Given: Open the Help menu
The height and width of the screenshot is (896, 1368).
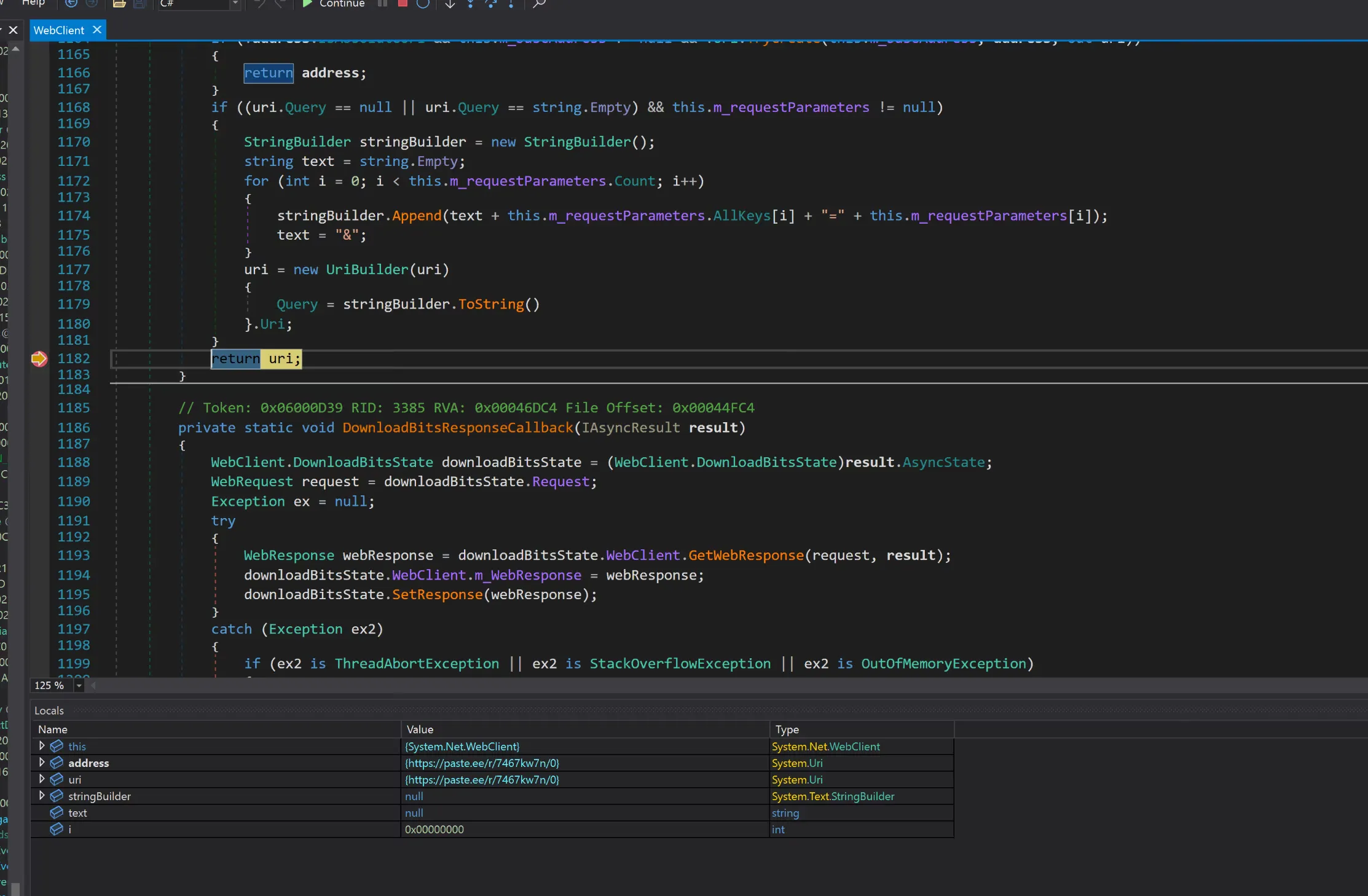Looking at the screenshot, I should tap(33, 3).
